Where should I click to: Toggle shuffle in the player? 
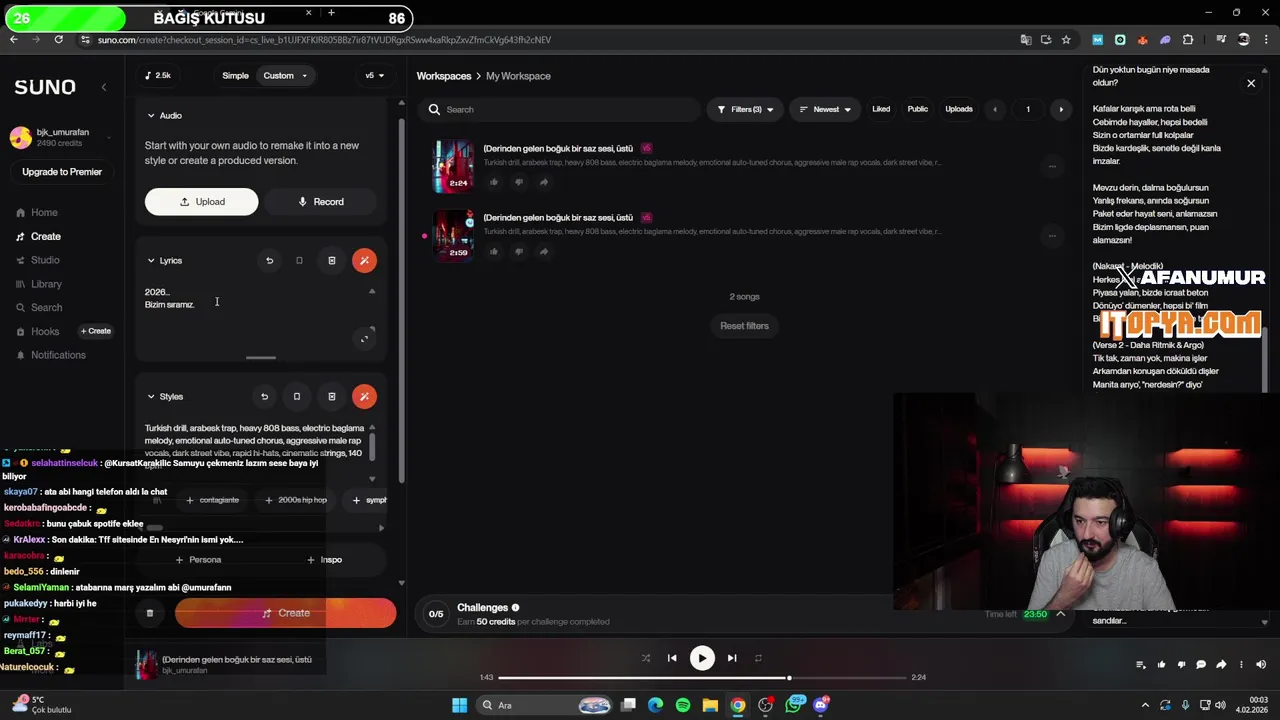(646, 658)
